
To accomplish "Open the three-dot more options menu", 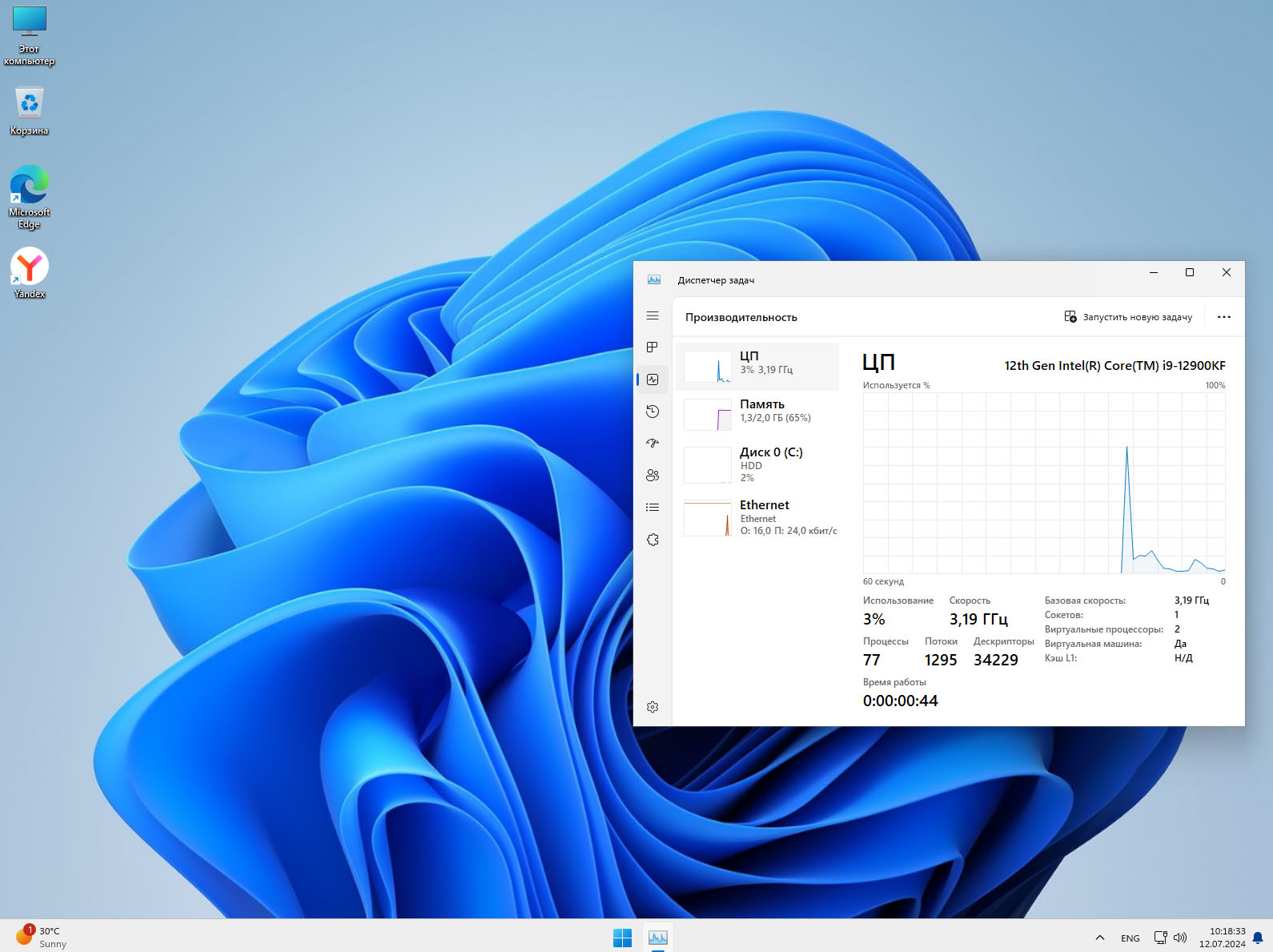I will pos(1223,317).
